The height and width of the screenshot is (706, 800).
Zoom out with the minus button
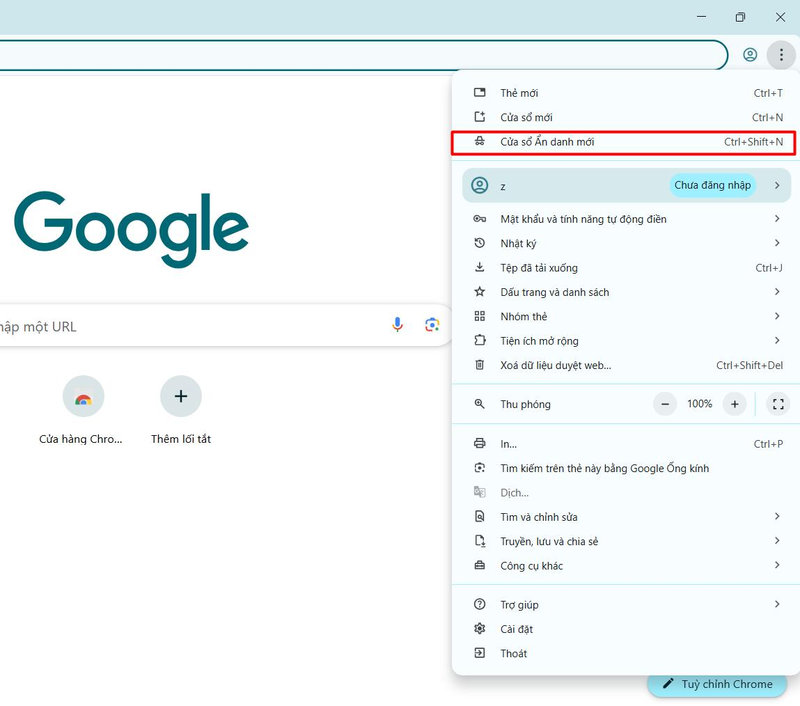point(665,404)
